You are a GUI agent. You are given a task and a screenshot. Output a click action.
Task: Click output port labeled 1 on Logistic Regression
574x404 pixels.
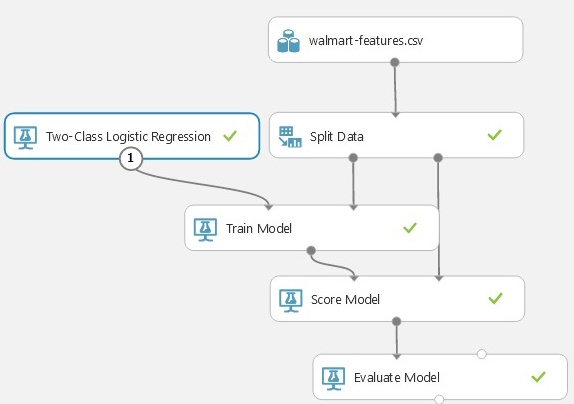(131, 159)
